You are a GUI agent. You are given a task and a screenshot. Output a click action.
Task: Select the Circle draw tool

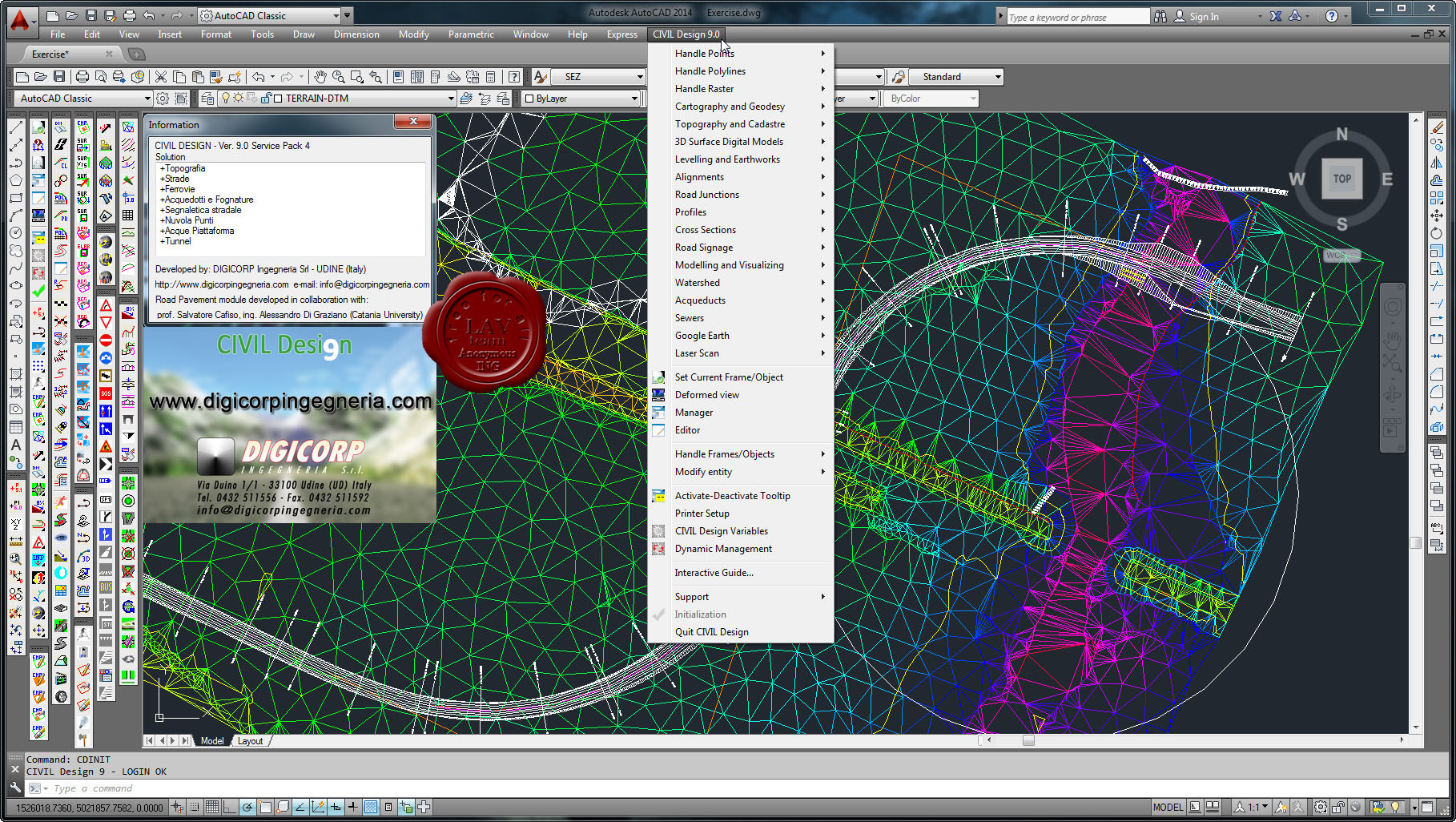click(x=16, y=233)
